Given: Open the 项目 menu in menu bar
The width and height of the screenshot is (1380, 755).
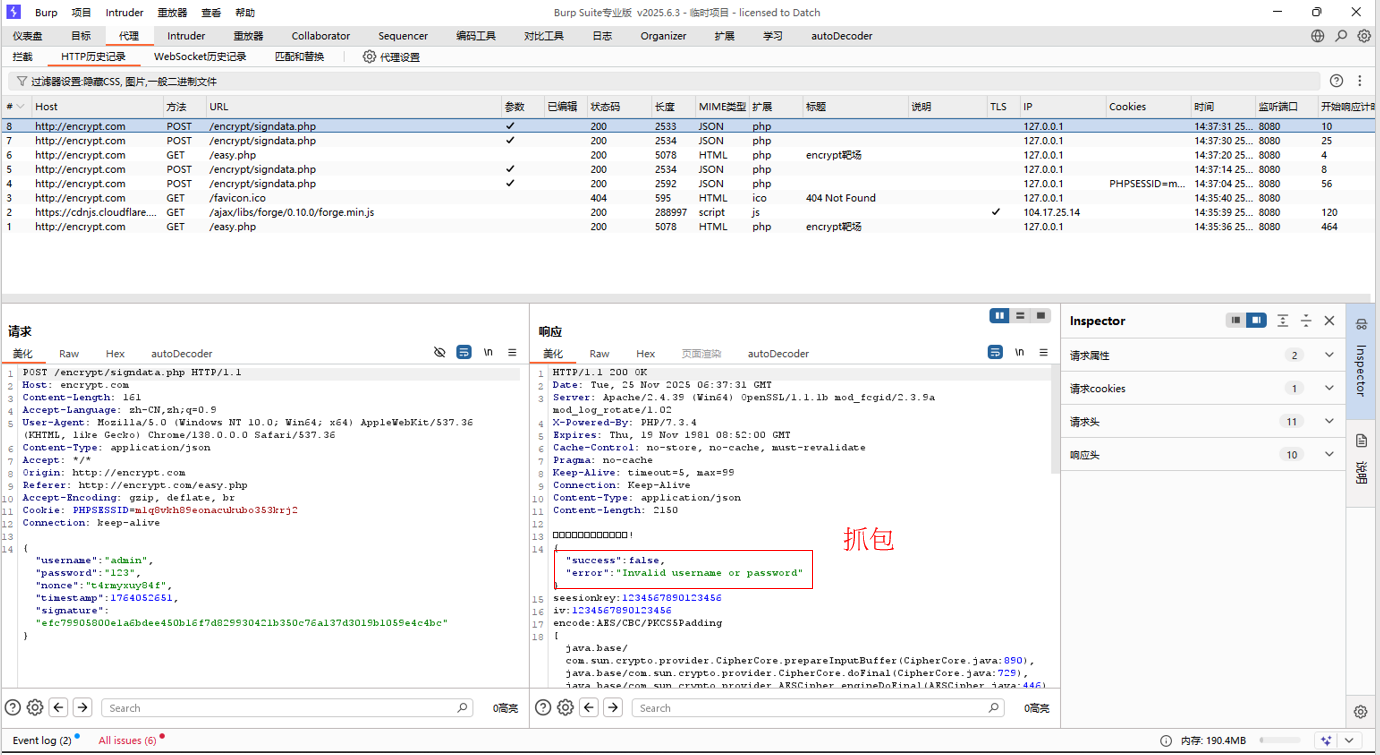Looking at the screenshot, I should (81, 13).
